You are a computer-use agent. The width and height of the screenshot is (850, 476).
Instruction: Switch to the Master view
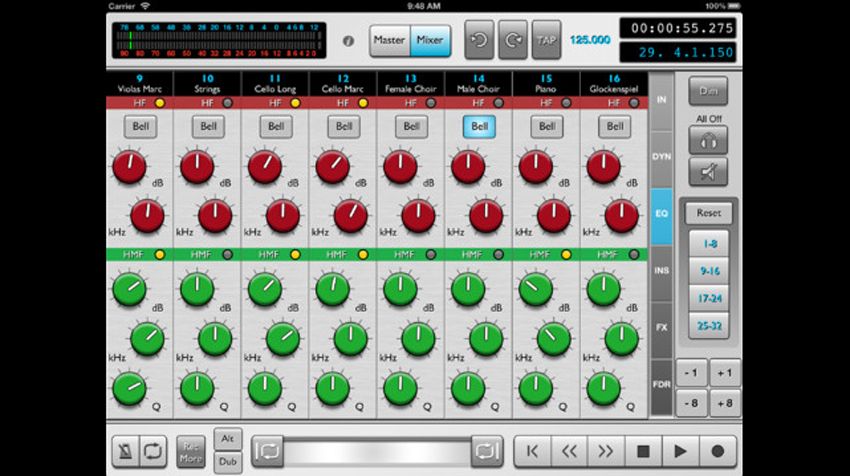[x=390, y=40]
